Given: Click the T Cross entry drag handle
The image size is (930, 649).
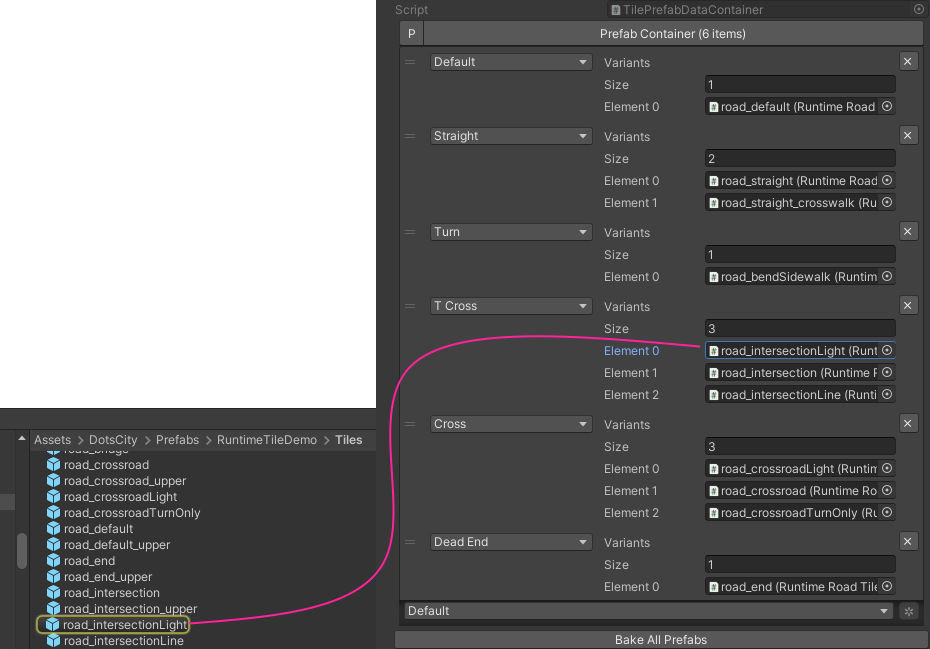Looking at the screenshot, I should 410,306.
